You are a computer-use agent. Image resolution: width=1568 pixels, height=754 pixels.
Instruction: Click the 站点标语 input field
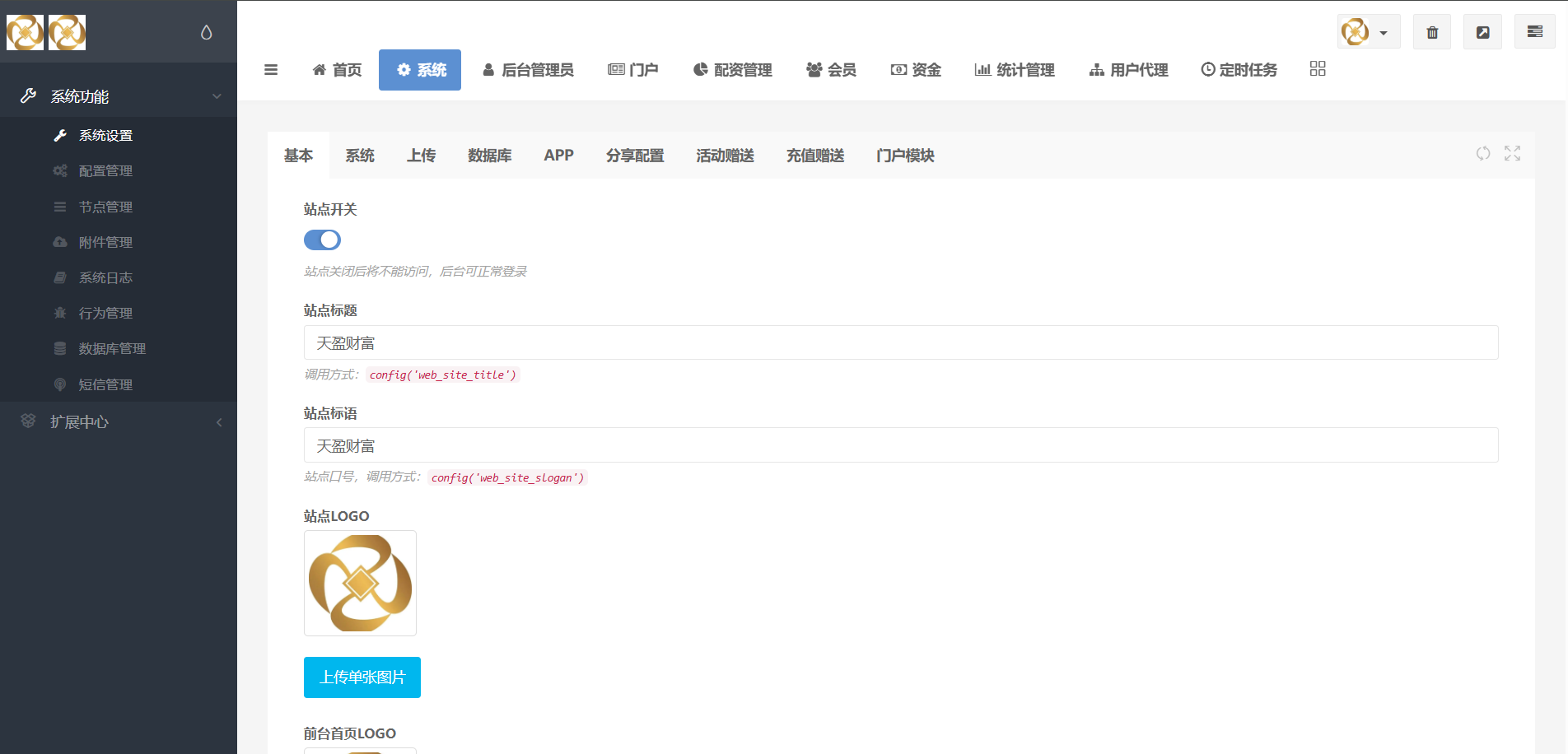point(901,445)
